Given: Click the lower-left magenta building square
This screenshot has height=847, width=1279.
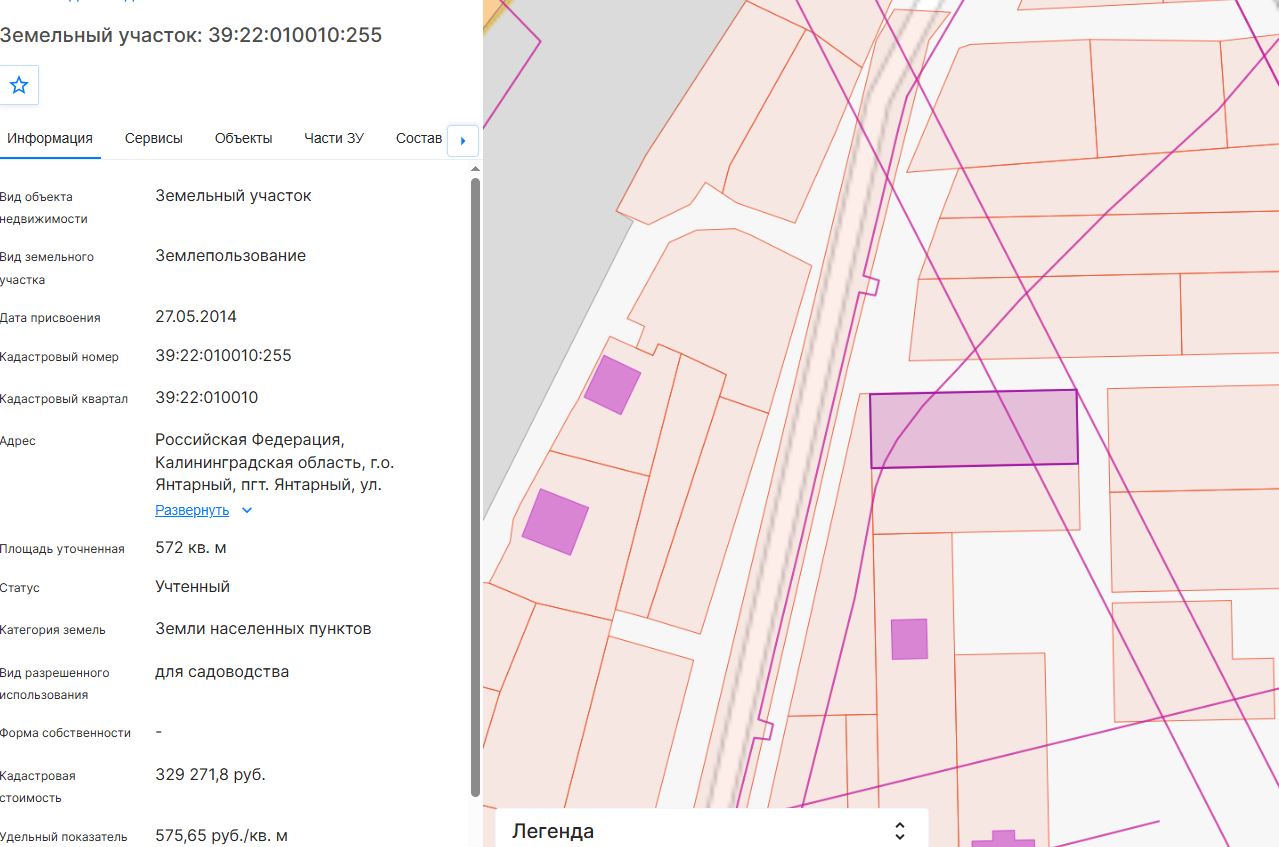Looking at the screenshot, I should coord(555,521).
